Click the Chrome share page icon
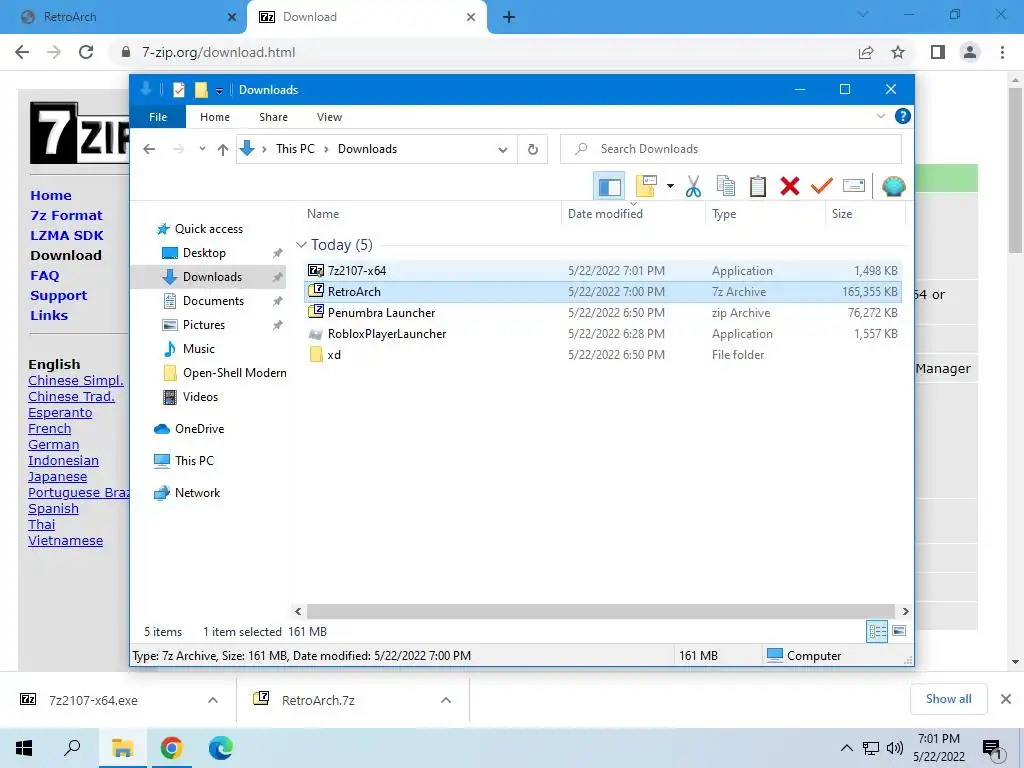 866,52
